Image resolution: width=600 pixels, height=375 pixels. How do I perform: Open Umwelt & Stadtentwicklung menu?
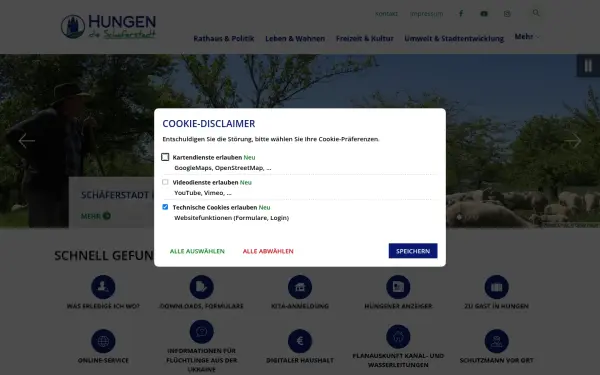click(454, 38)
